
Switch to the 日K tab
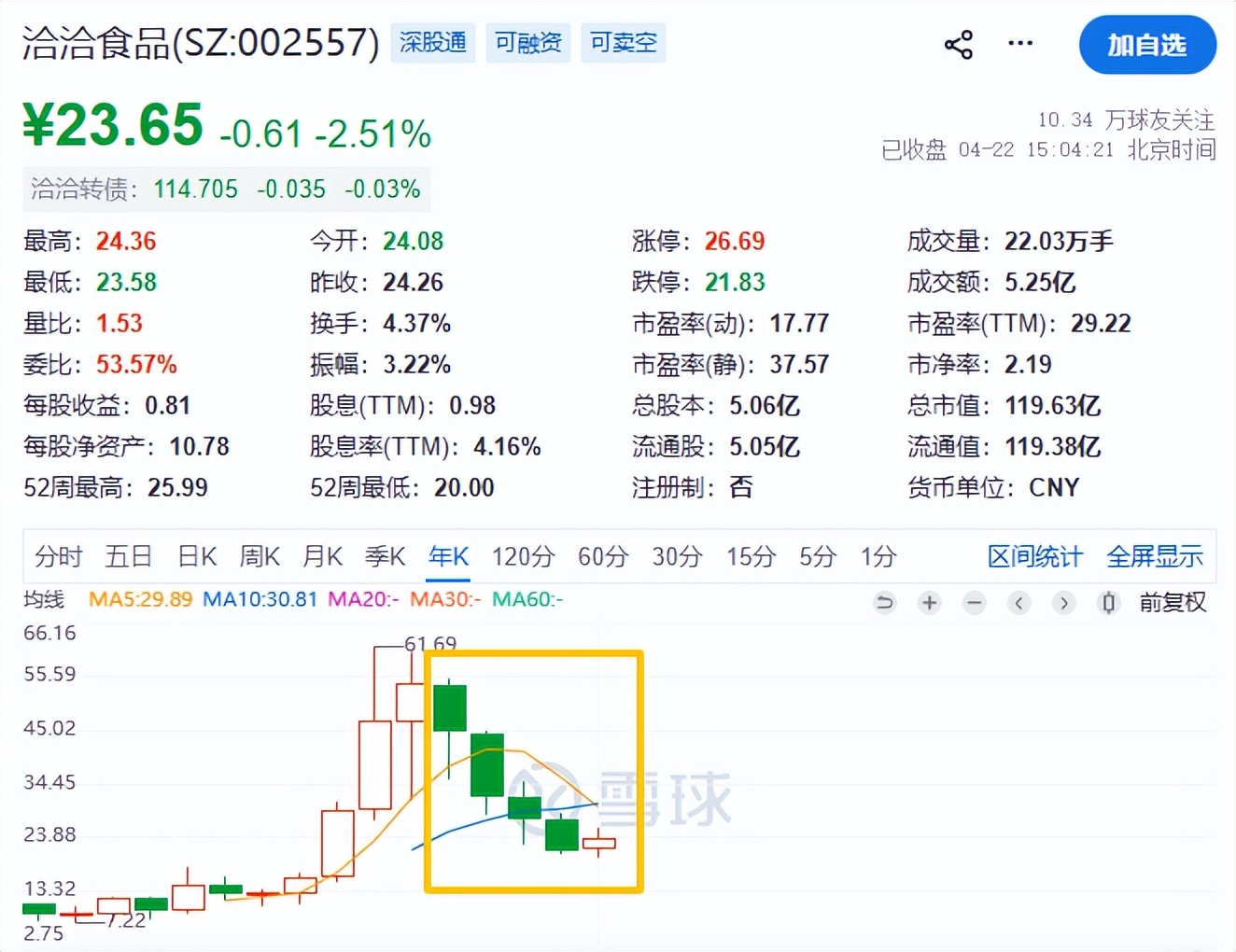click(x=197, y=557)
